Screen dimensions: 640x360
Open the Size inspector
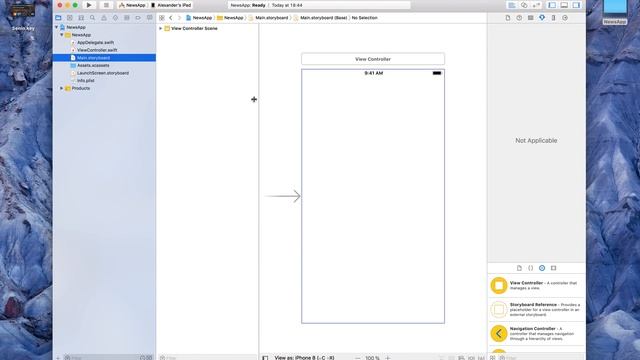(x=553, y=18)
